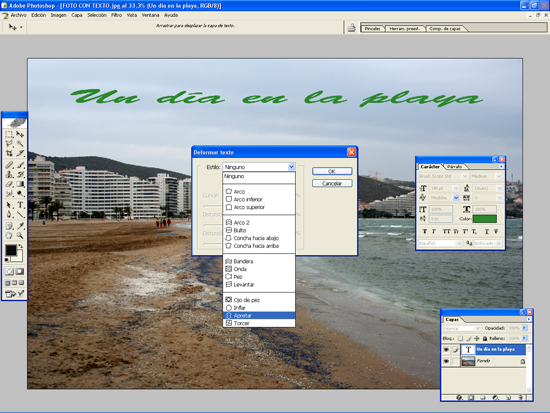Select the Fondo layer thumbnail
This screenshot has width=550, height=413.
pyautogui.click(x=468, y=361)
